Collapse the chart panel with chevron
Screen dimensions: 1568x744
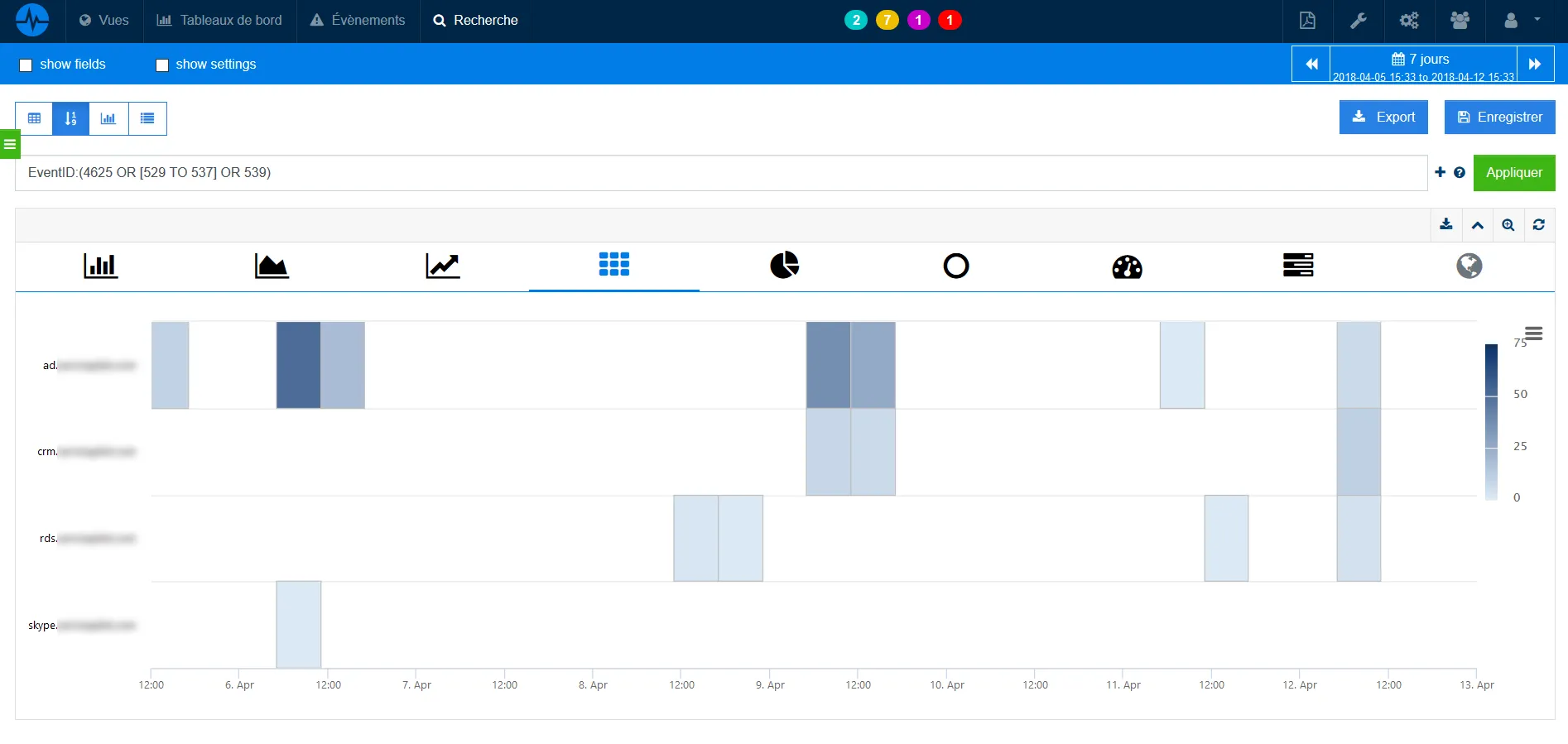point(1477,225)
